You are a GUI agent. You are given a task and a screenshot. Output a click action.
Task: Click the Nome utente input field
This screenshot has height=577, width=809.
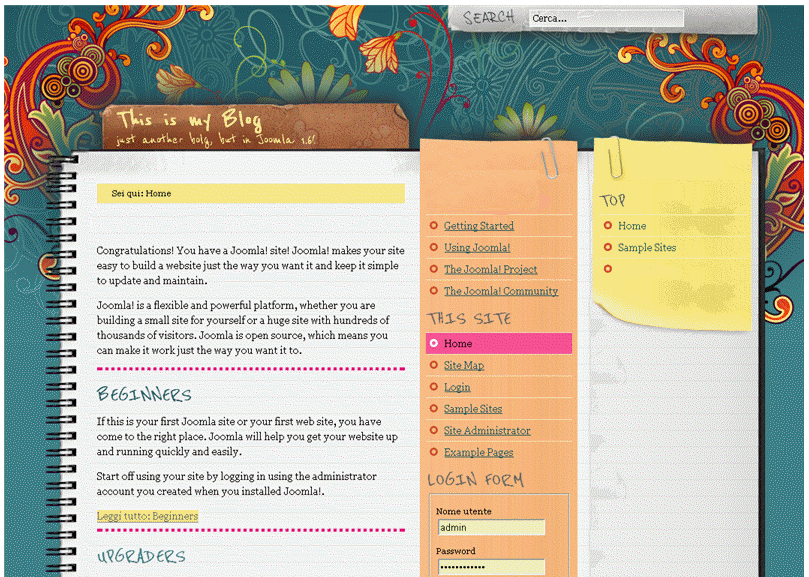[491, 527]
